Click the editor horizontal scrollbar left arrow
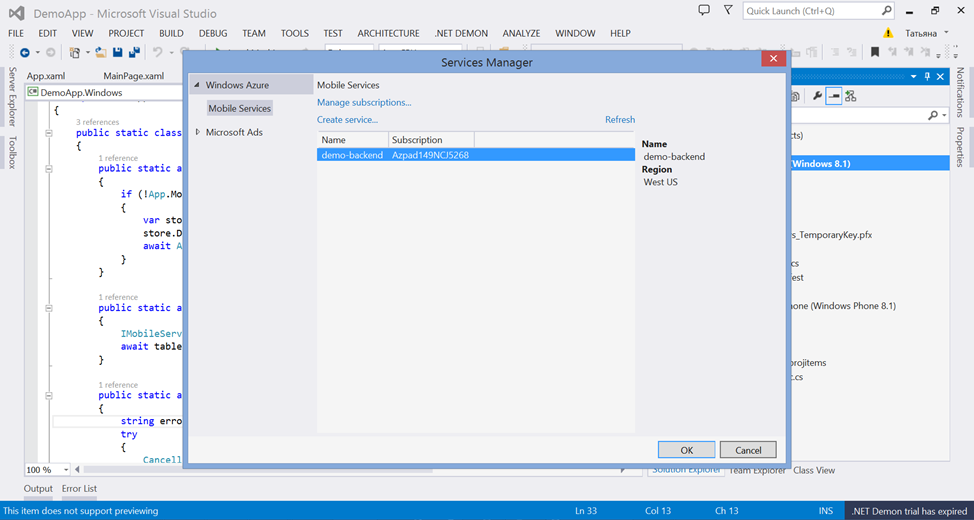The width and height of the screenshot is (974, 520). coord(78,470)
